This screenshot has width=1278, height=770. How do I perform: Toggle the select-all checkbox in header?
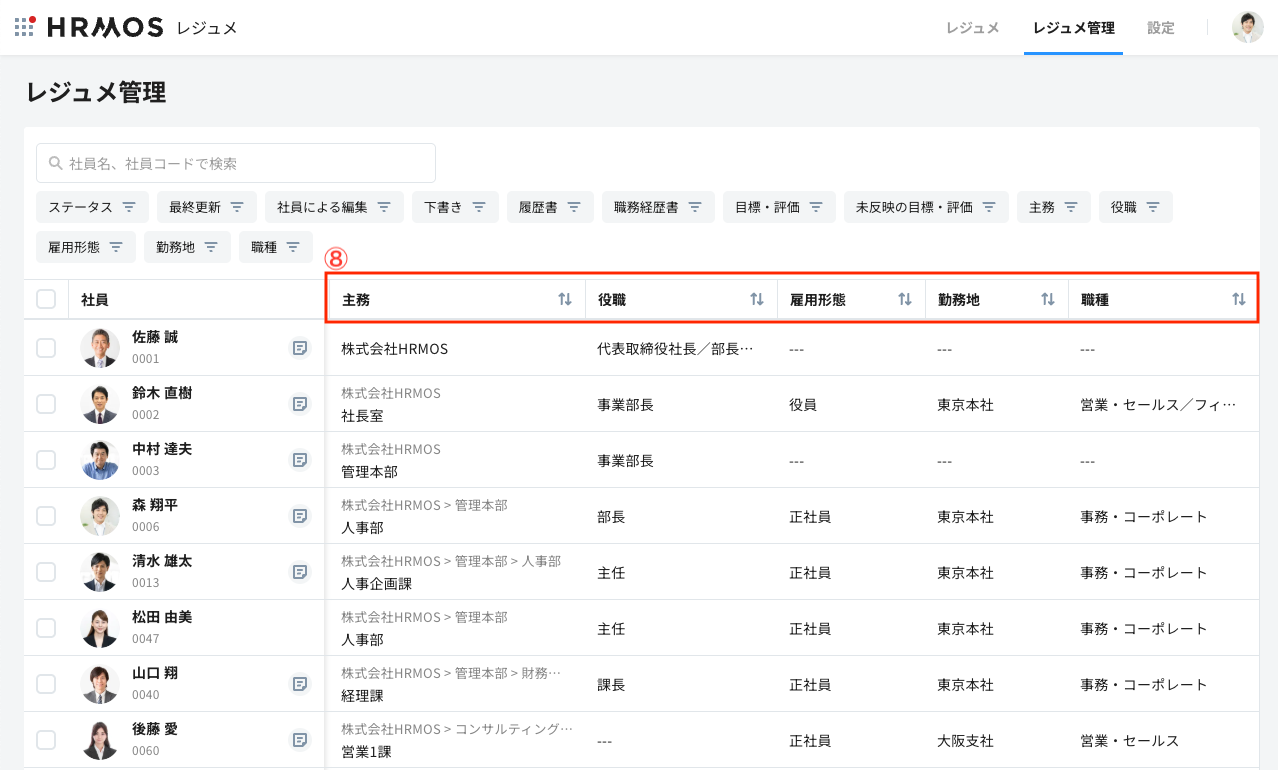click(x=46, y=299)
